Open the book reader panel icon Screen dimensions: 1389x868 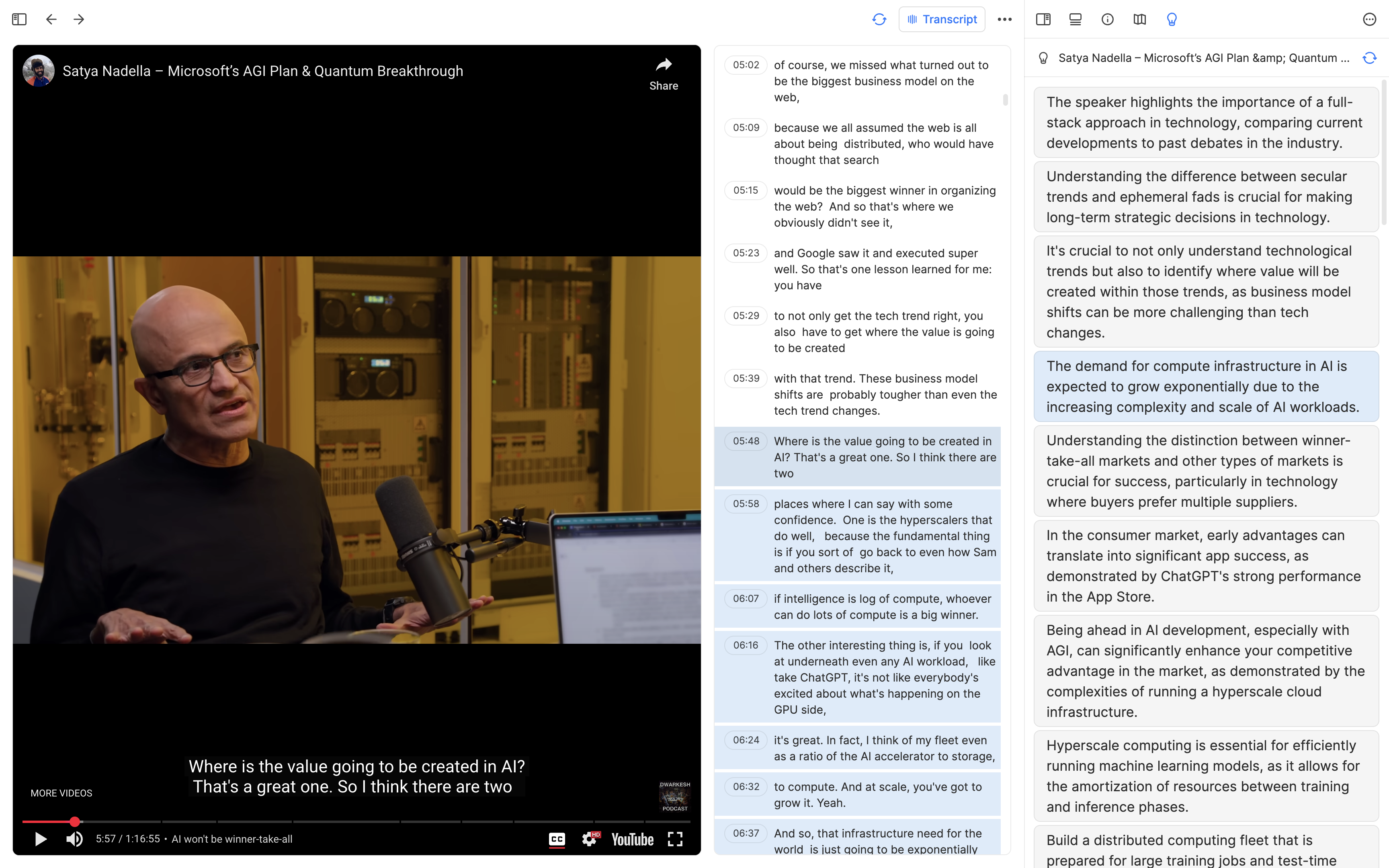pos(1140,20)
